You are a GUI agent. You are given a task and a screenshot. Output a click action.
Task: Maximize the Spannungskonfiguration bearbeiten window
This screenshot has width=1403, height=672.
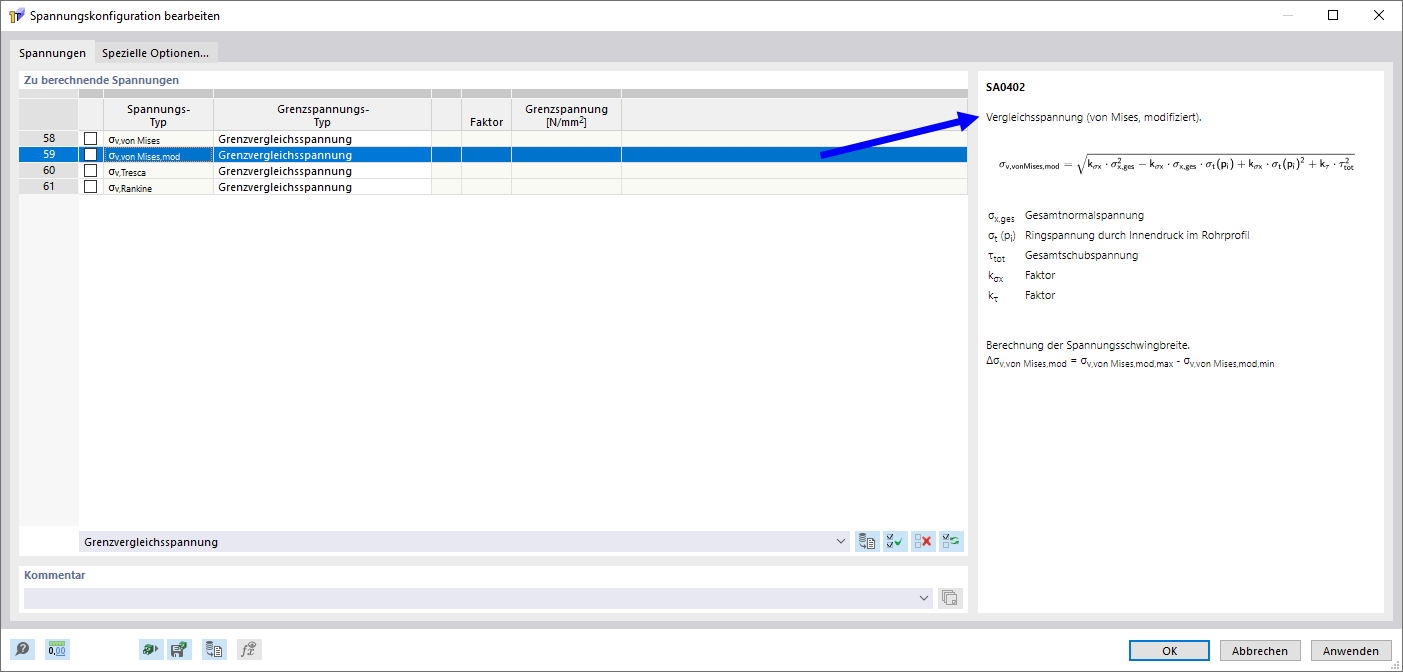pos(1333,15)
